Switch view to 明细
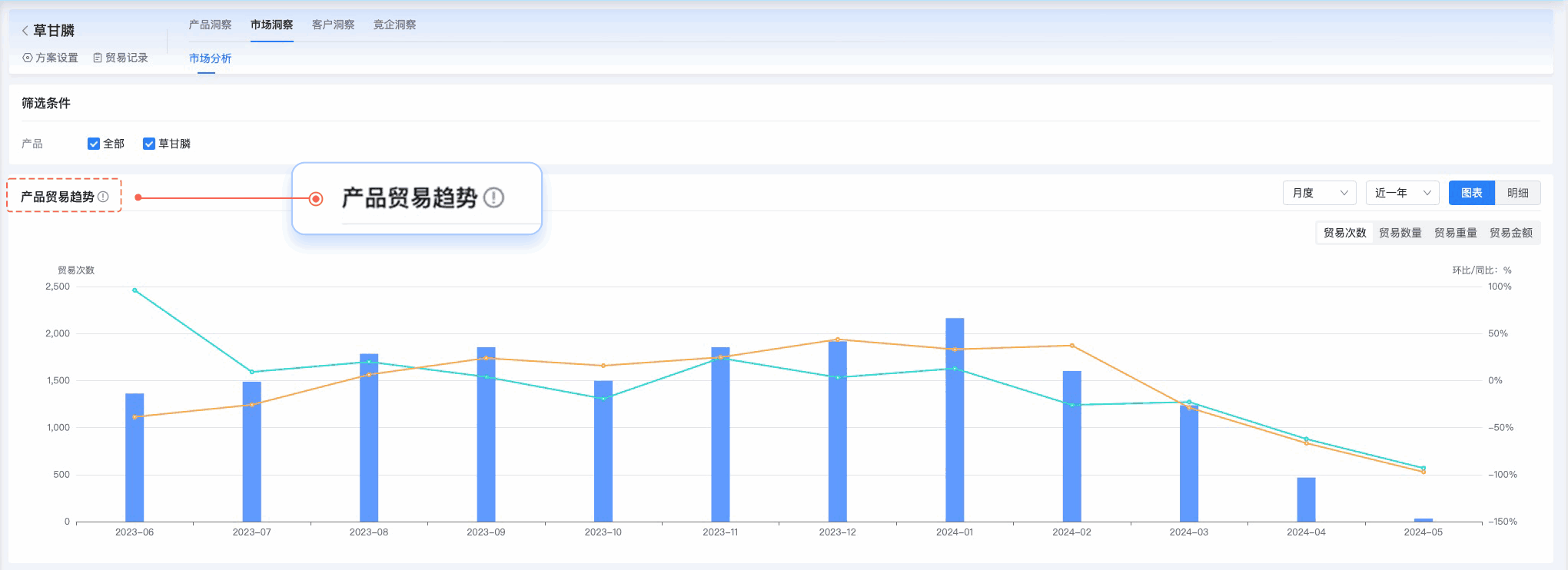 (1517, 193)
